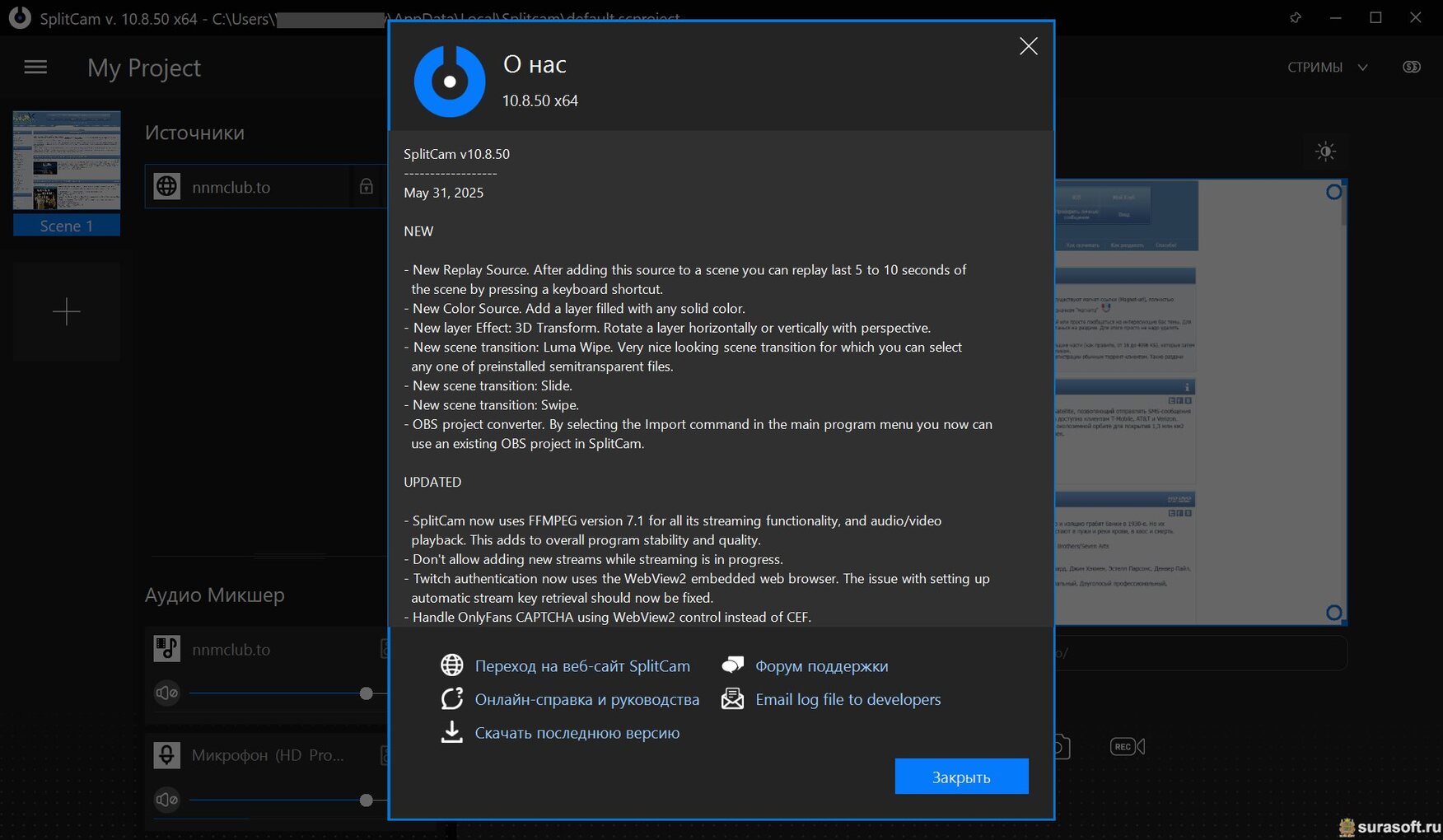Click the online help chat icon
Screen dimensions: 1443x840
[452, 698]
